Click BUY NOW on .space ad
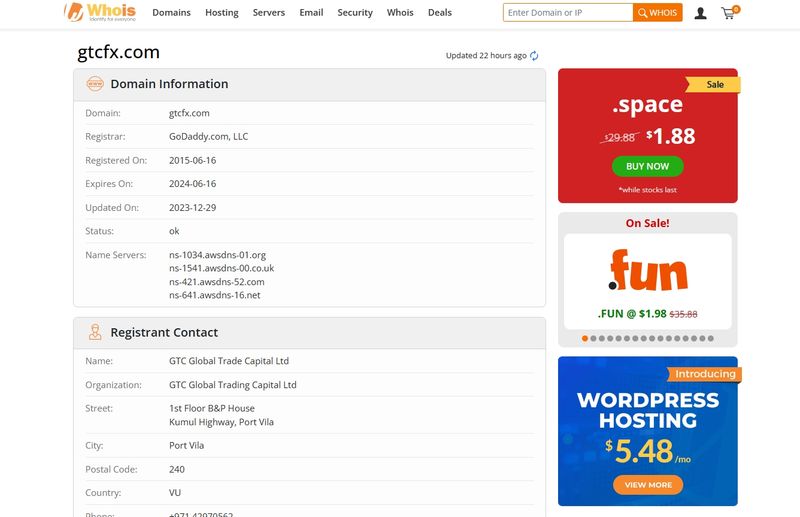 (647, 166)
